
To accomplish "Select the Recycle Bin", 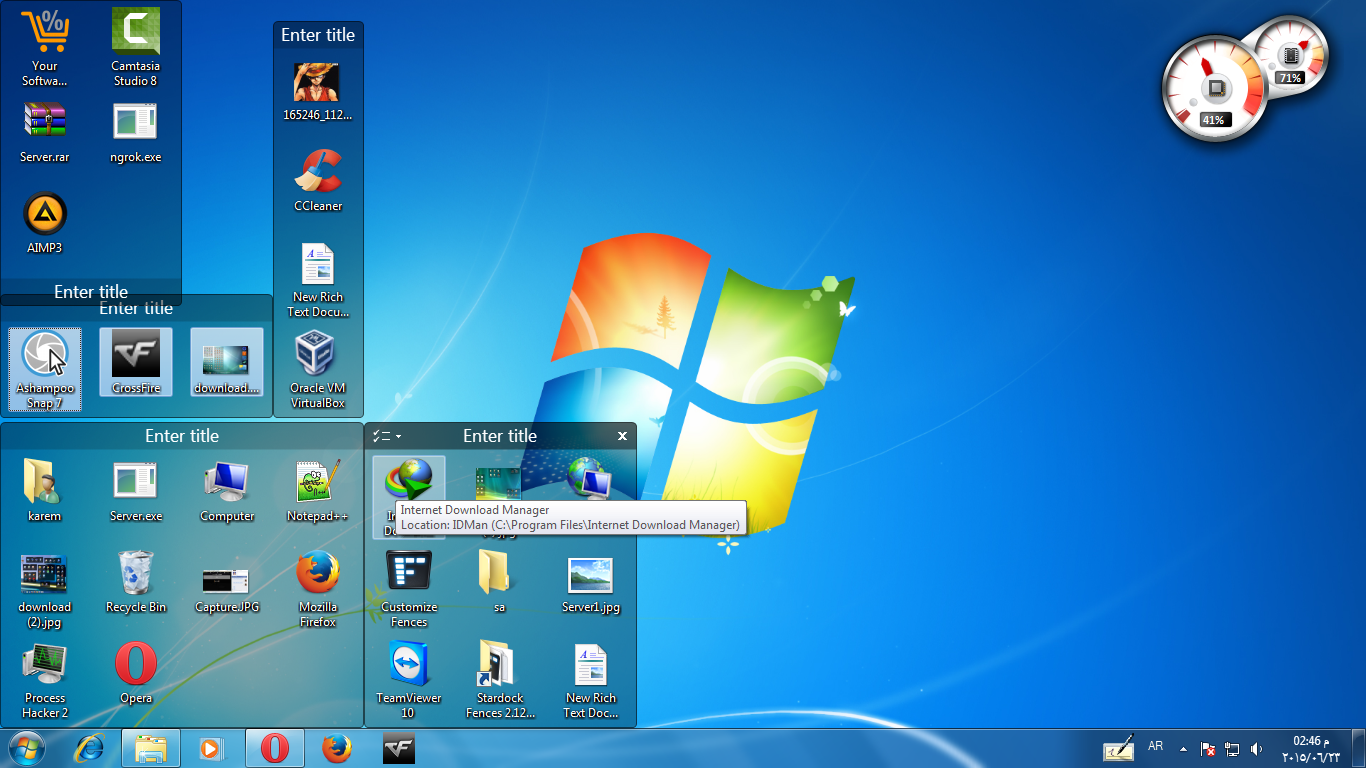I will coord(136,581).
